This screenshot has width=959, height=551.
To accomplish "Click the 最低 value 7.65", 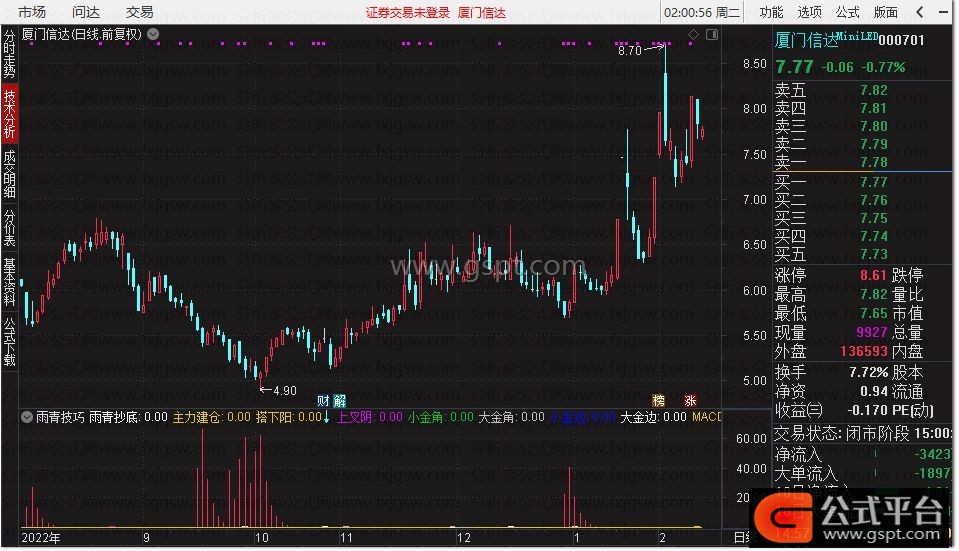I will [873, 314].
